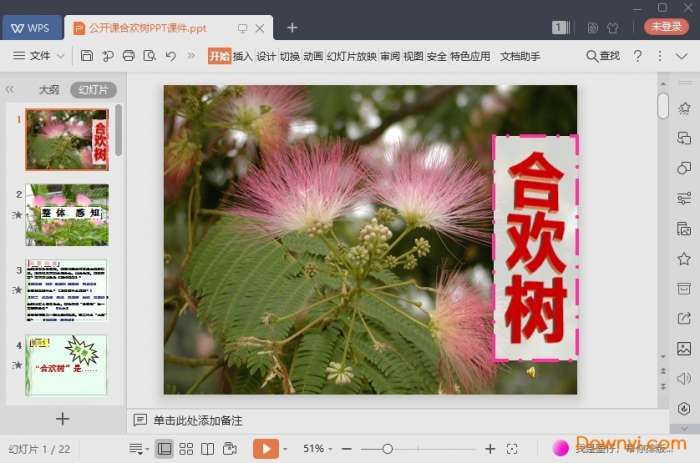This screenshot has height=463, width=700.
Task: Open the three-dot more options menu
Action: pos(660,56)
